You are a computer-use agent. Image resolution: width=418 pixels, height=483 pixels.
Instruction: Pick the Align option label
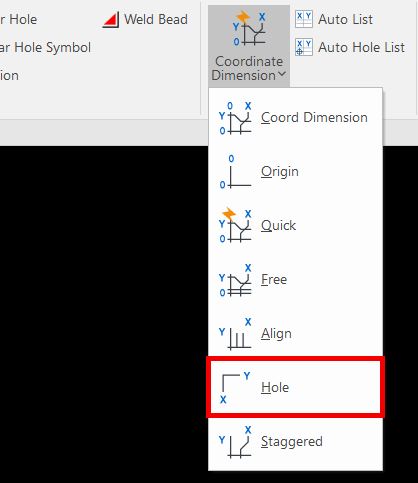276,334
